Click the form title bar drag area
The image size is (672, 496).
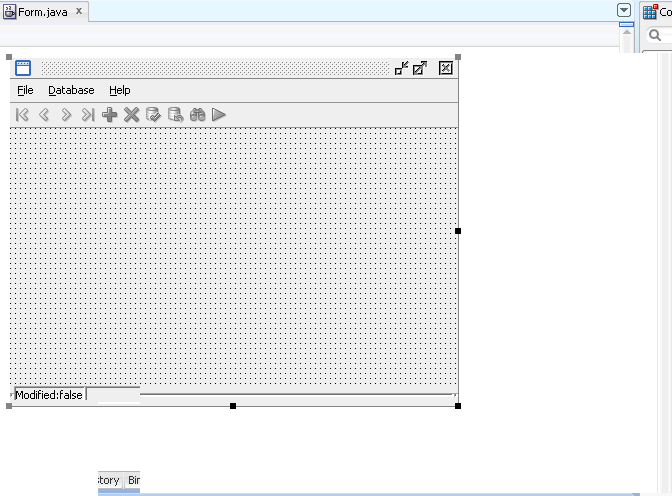click(215, 68)
